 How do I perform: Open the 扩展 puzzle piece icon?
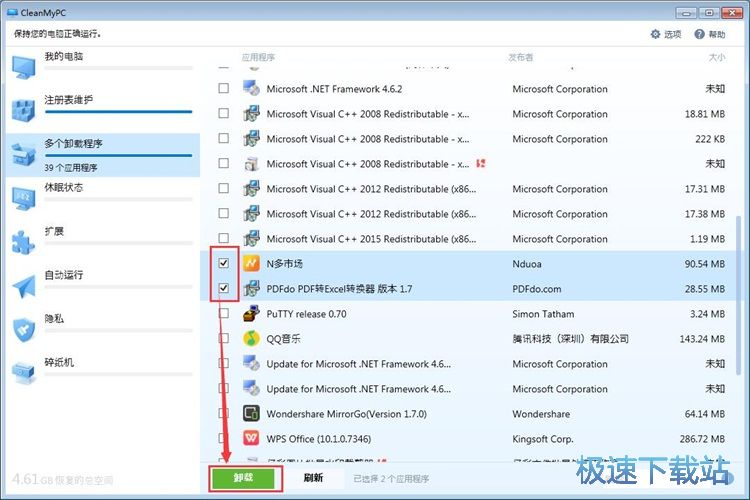click(23, 242)
